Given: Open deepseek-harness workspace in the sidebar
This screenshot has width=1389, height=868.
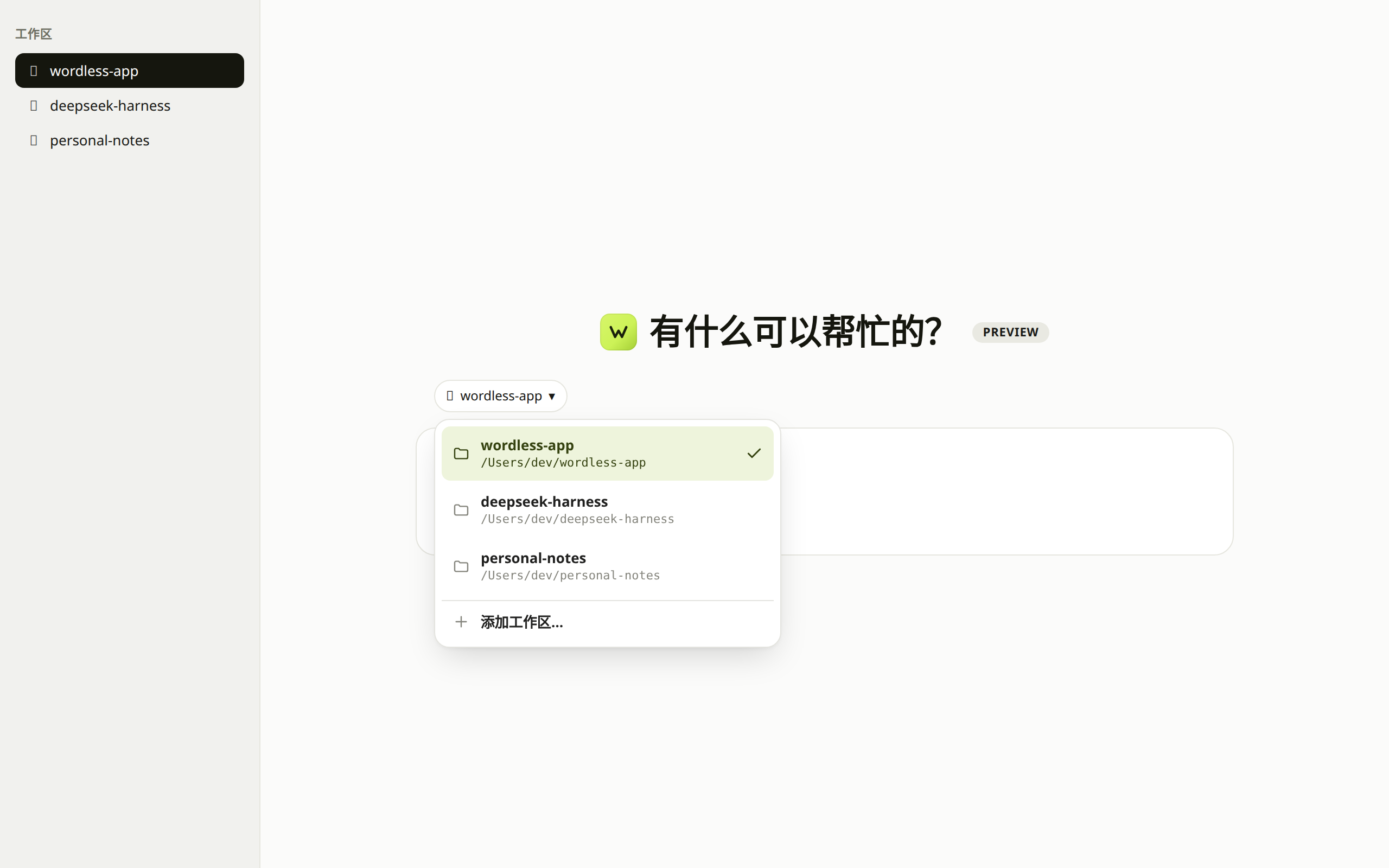Looking at the screenshot, I should pyautogui.click(x=129, y=106).
